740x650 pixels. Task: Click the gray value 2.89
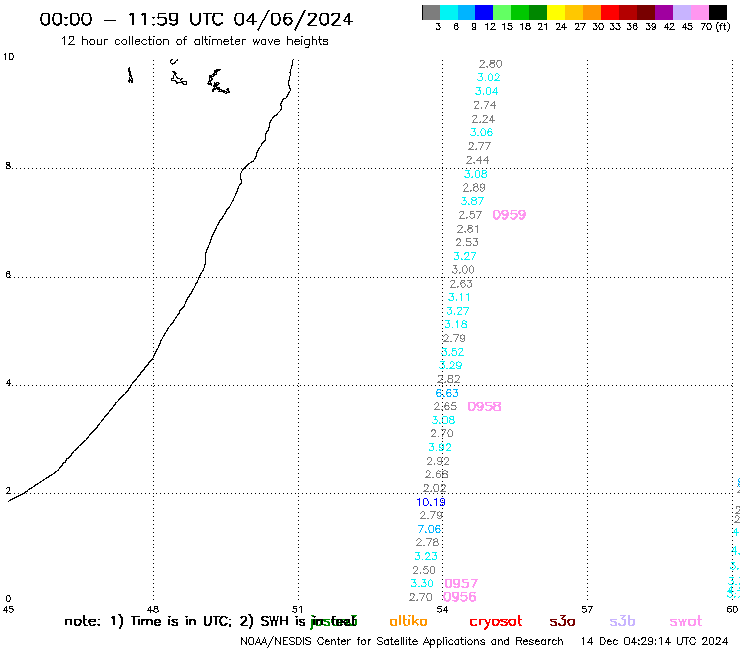pos(474,187)
